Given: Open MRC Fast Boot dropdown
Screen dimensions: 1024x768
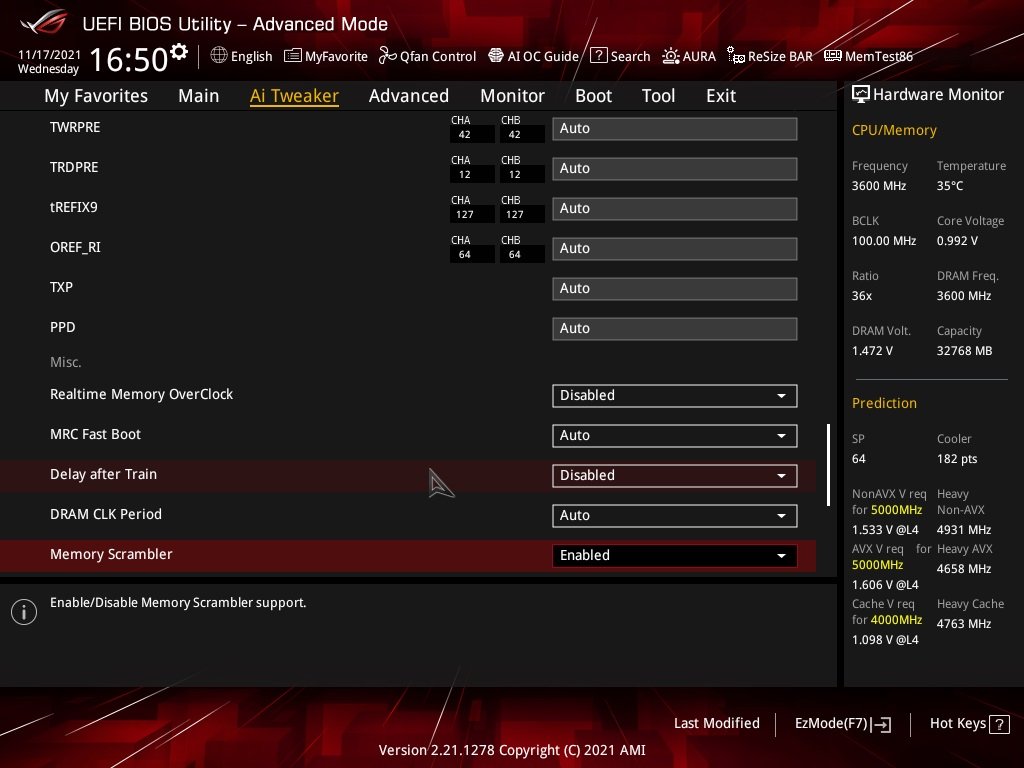Looking at the screenshot, I should tap(675, 436).
